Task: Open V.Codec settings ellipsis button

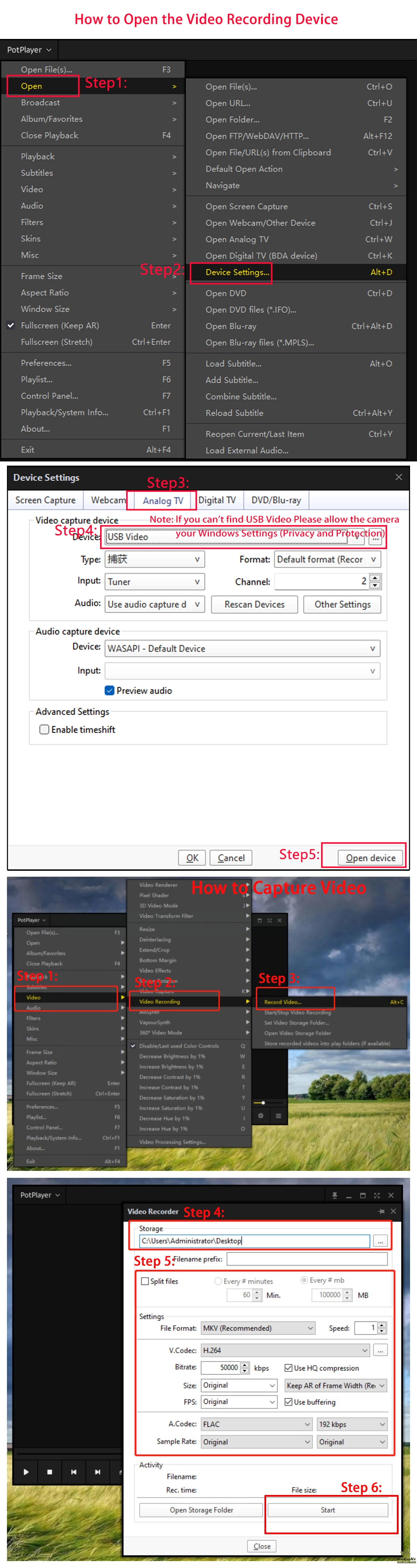Action: tap(380, 1350)
